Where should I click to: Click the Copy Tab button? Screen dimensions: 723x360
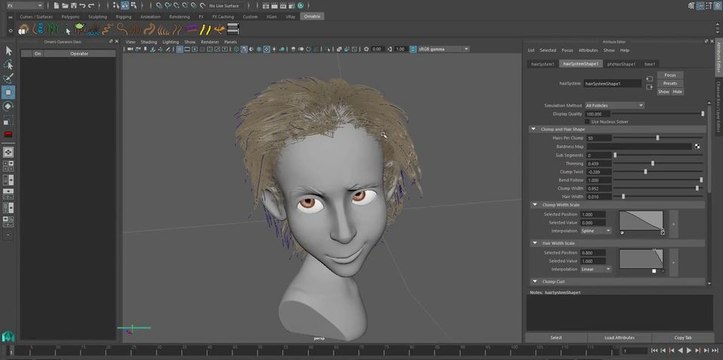(x=682, y=338)
